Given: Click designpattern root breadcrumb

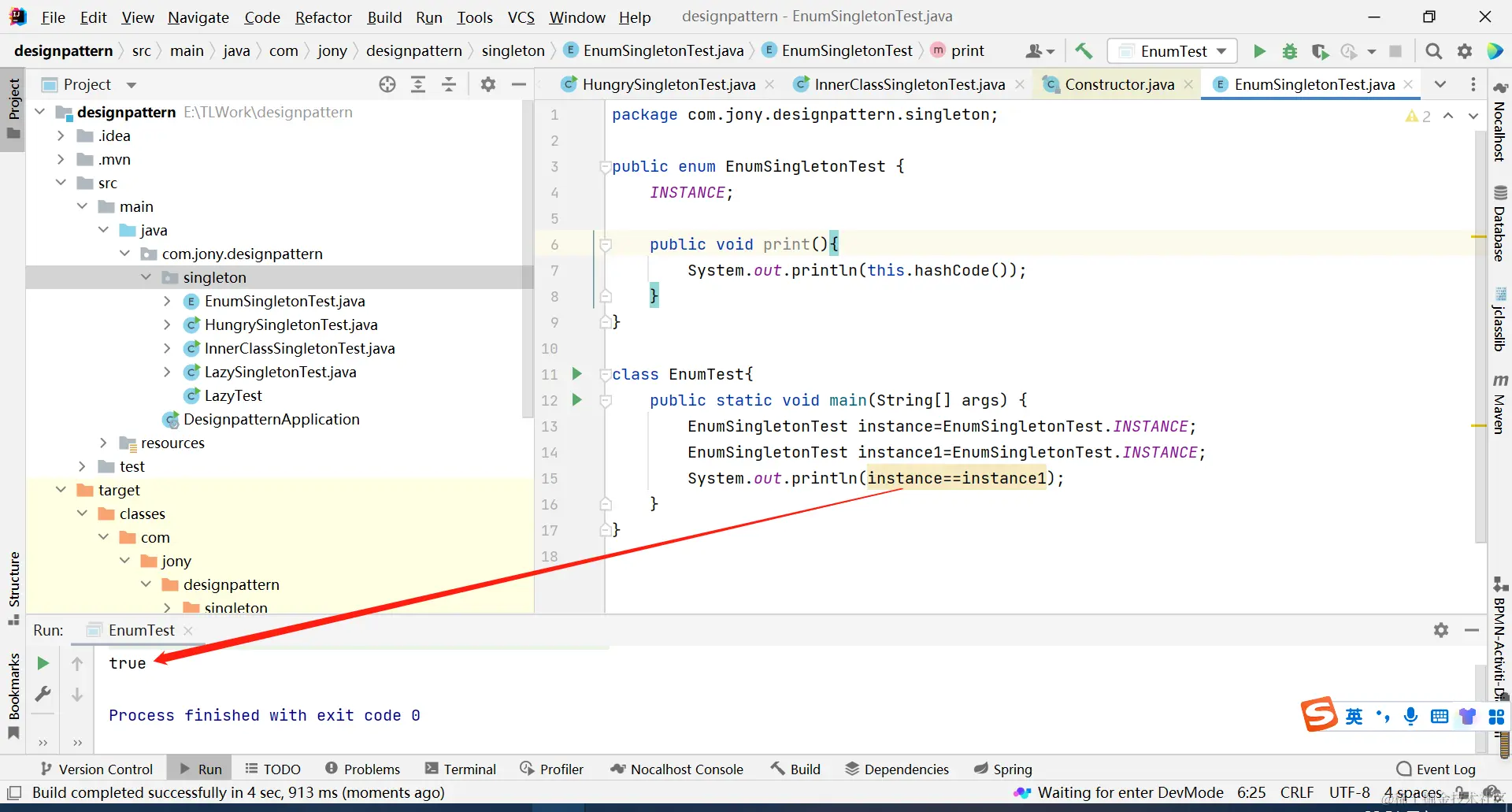Looking at the screenshot, I should pos(64,51).
